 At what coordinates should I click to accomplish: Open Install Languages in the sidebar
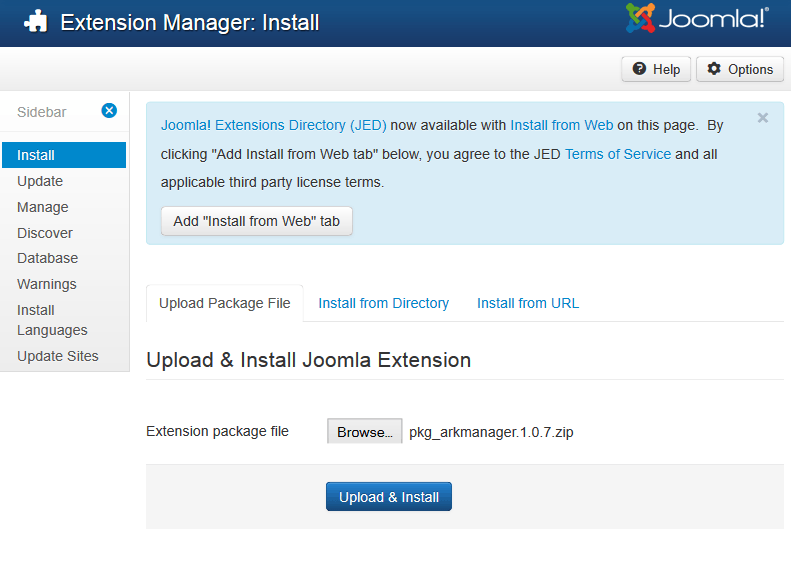click(x=52, y=320)
